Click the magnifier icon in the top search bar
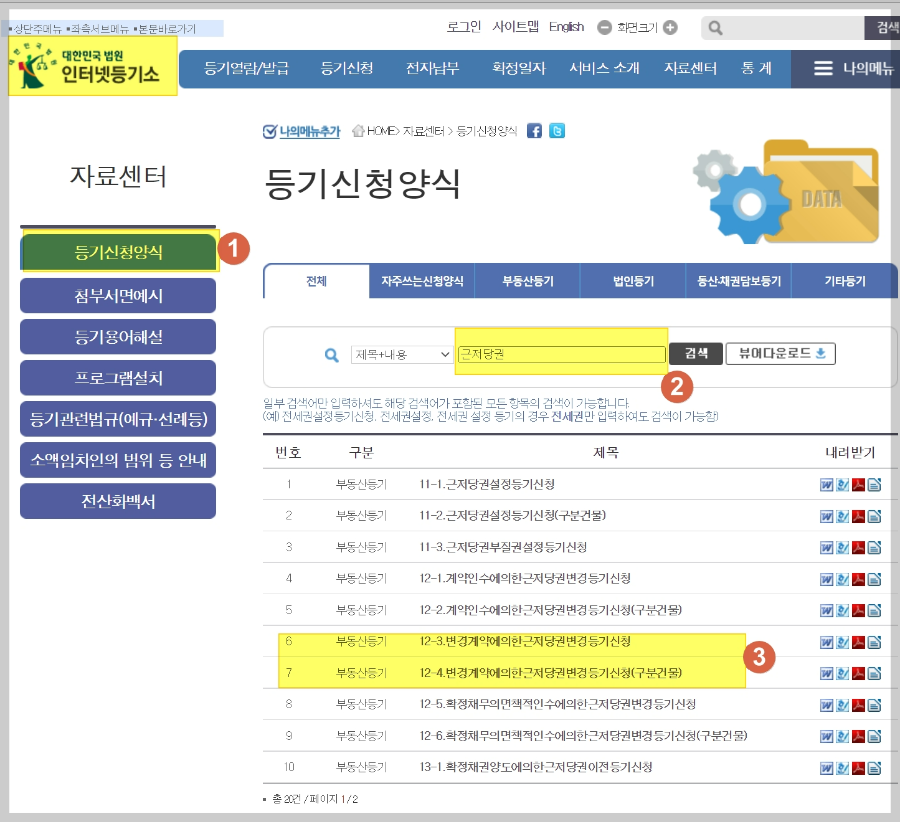This screenshot has width=900, height=822. (718, 27)
